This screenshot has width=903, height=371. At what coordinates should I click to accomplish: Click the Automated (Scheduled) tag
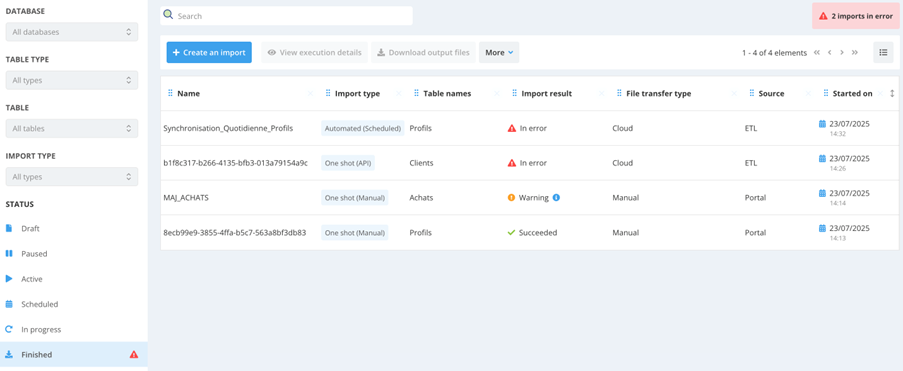tap(363, 128)
